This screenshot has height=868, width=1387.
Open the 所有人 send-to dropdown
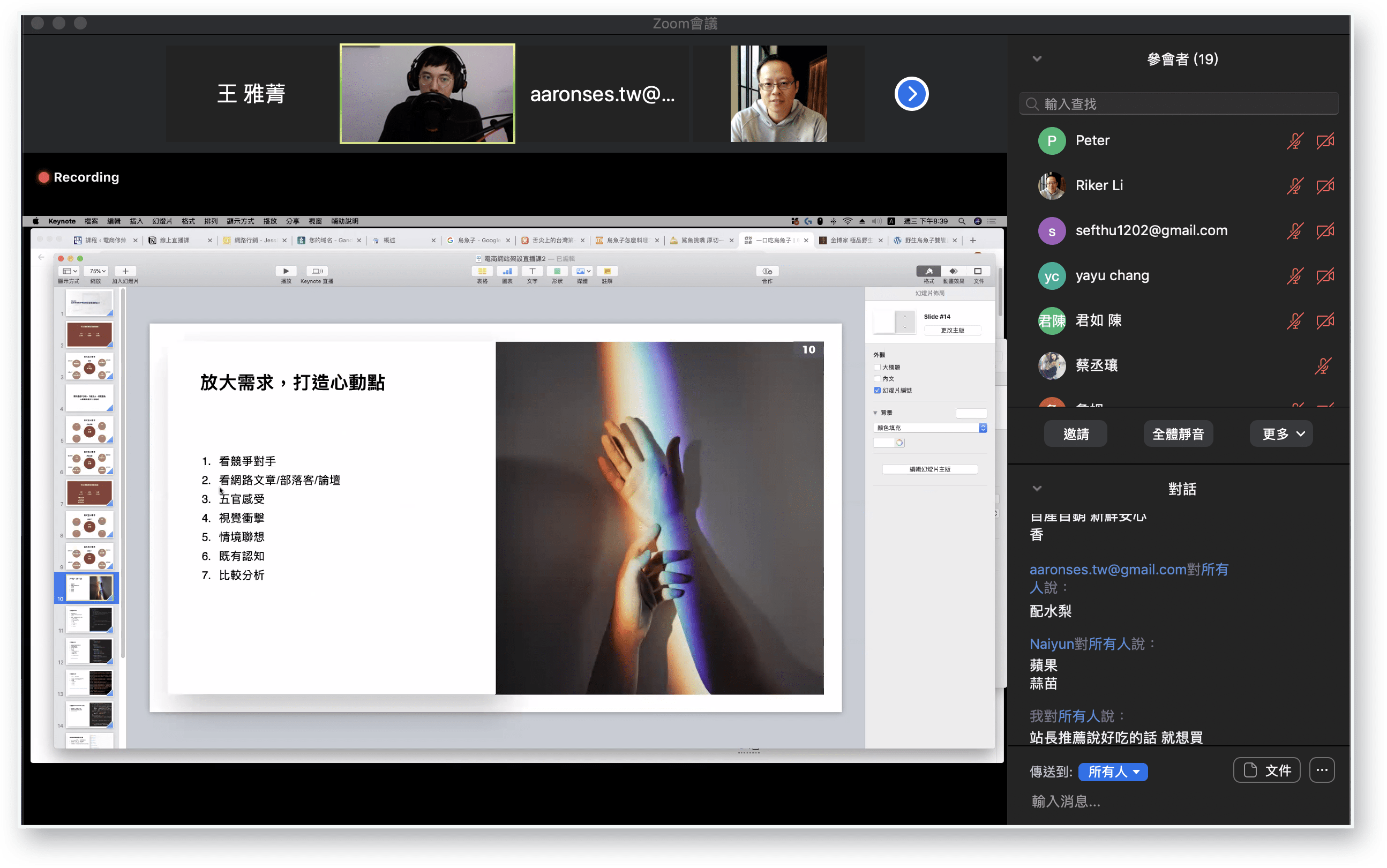[x=1113, y=772]
